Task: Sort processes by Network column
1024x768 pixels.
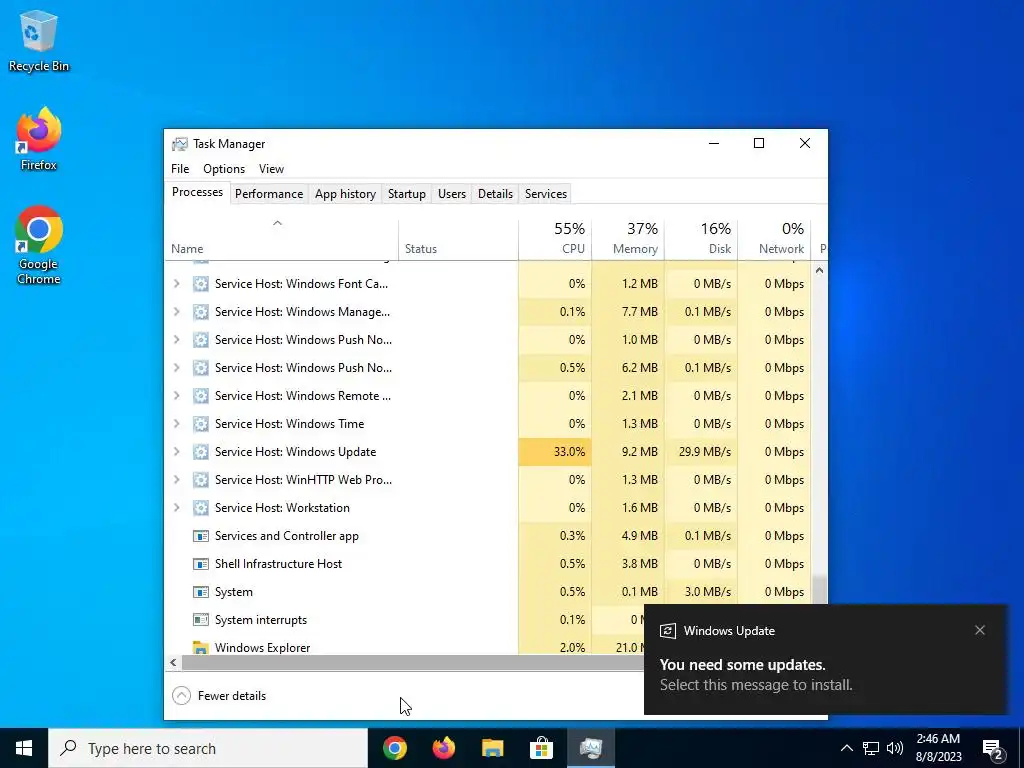Action: [x=775, y=239]
